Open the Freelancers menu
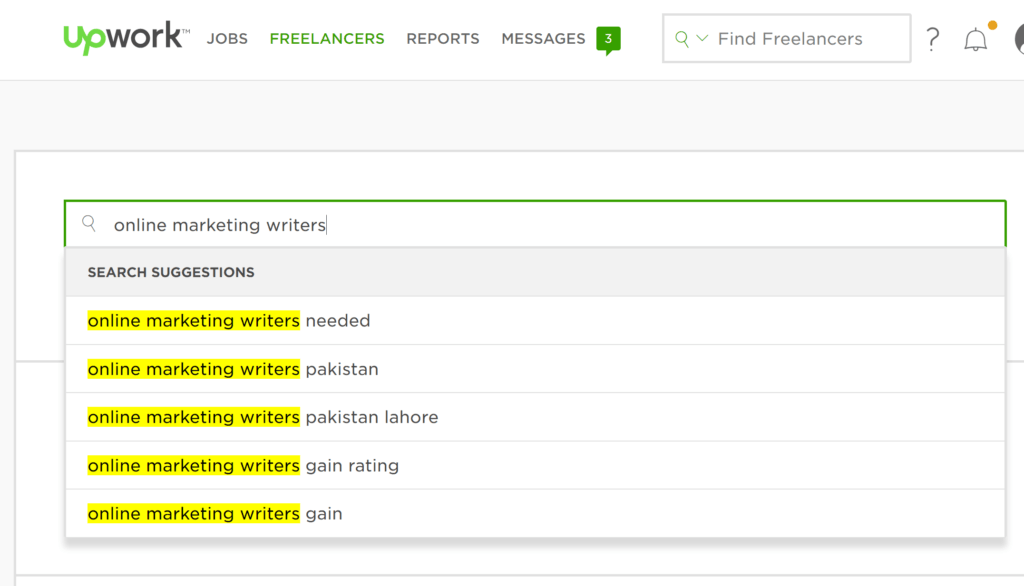The image size is (1024, 586). [327, 39]
